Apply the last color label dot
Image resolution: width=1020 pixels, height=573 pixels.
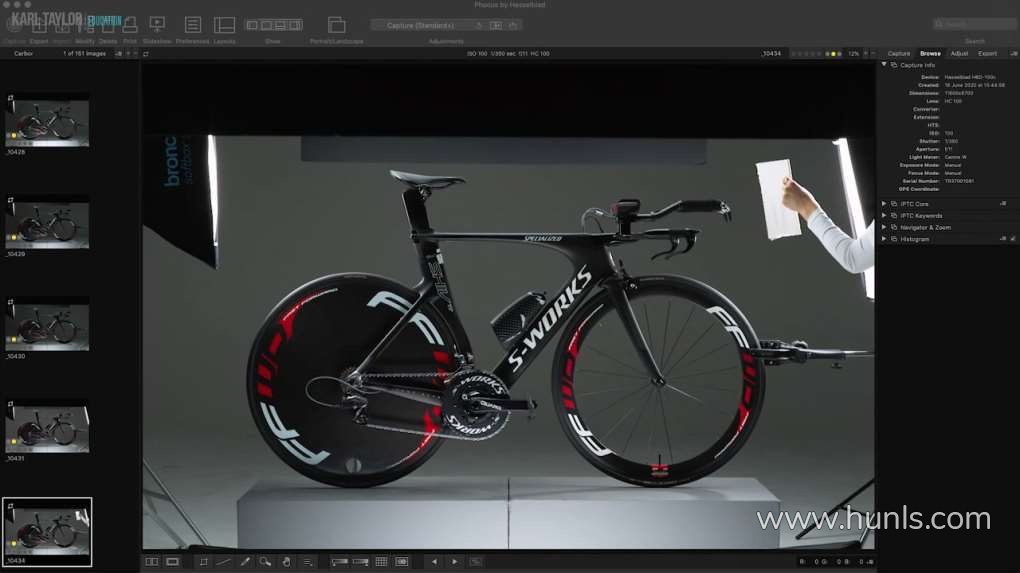click(x=839, y=54)
